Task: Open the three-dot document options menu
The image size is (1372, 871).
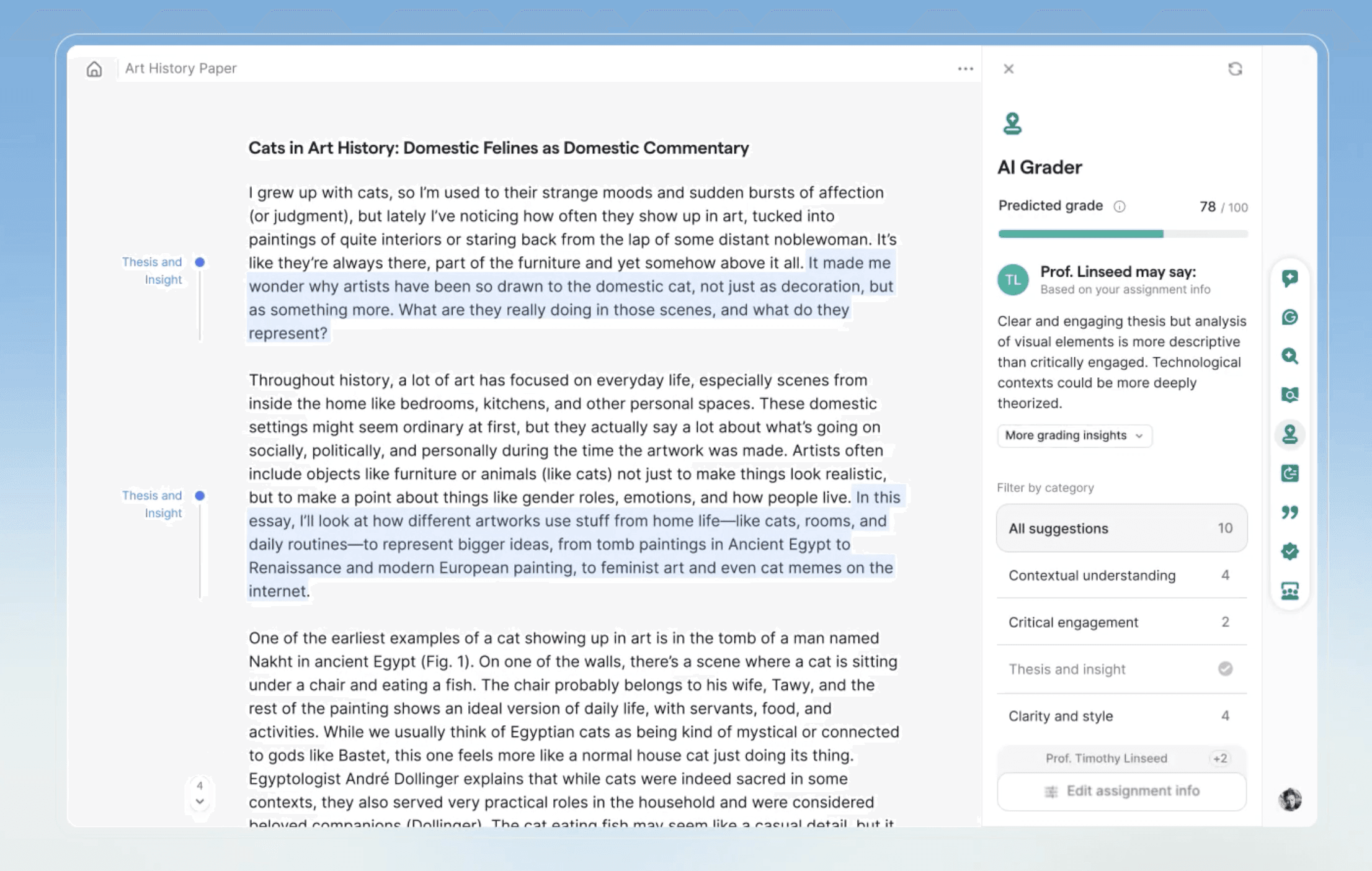Action: pos(965,69)
